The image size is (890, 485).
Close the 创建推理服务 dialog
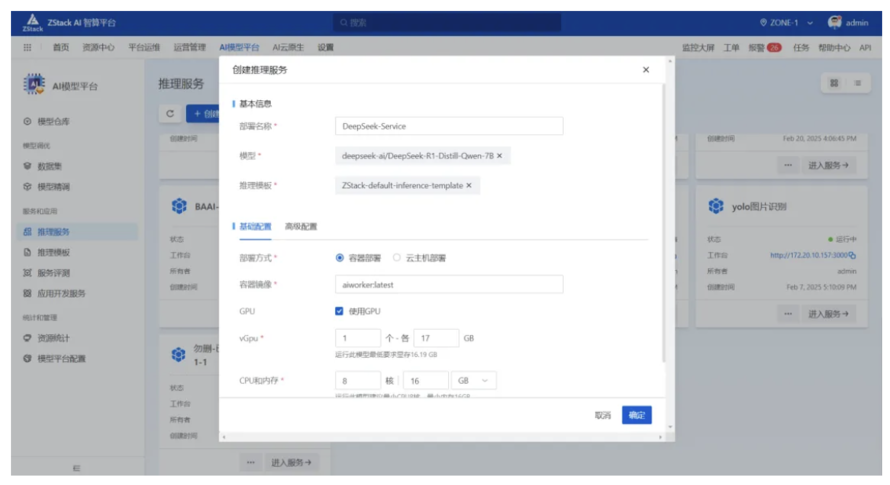point(646,70)
